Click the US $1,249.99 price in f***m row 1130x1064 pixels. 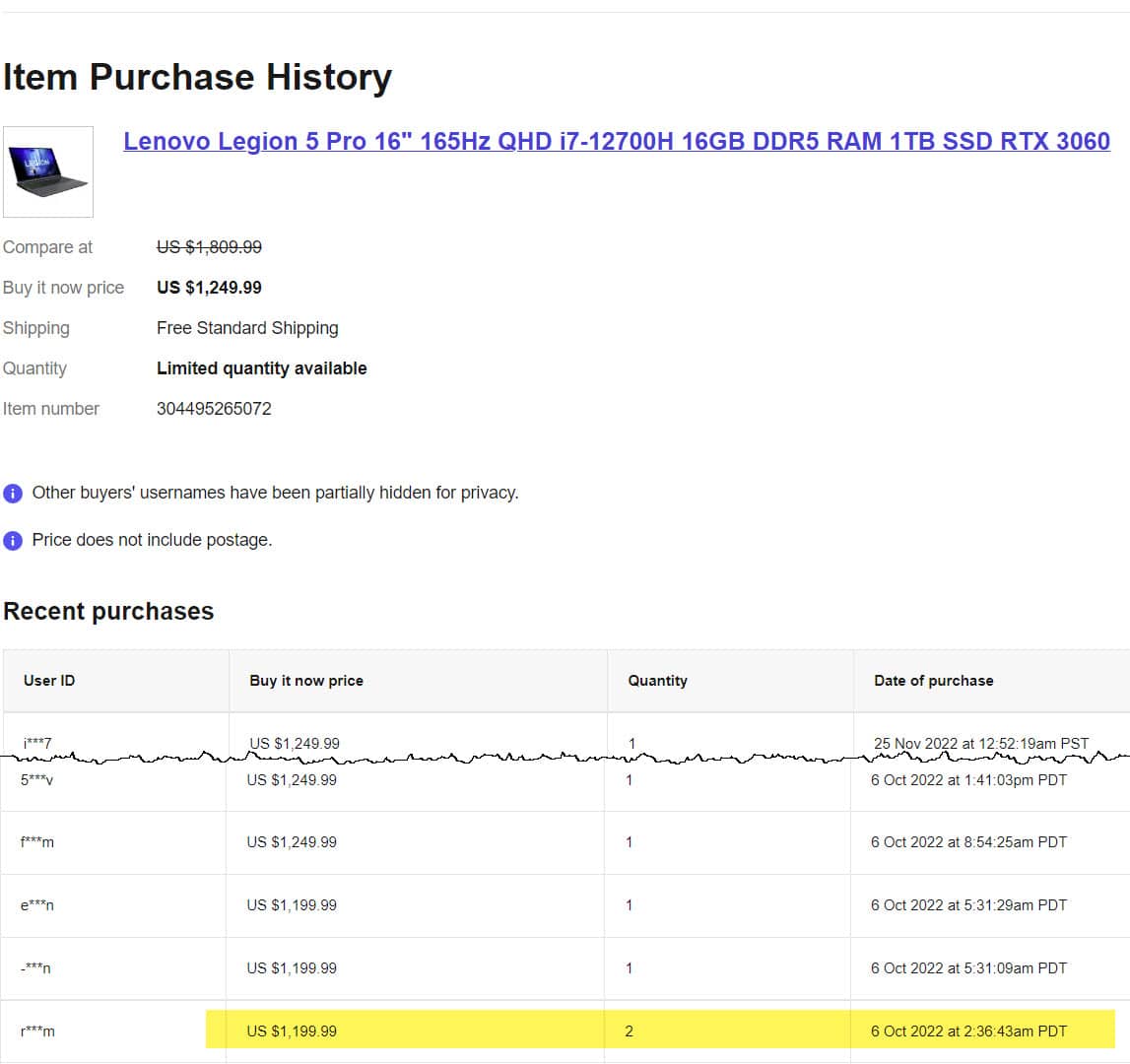tap(292, 842)
